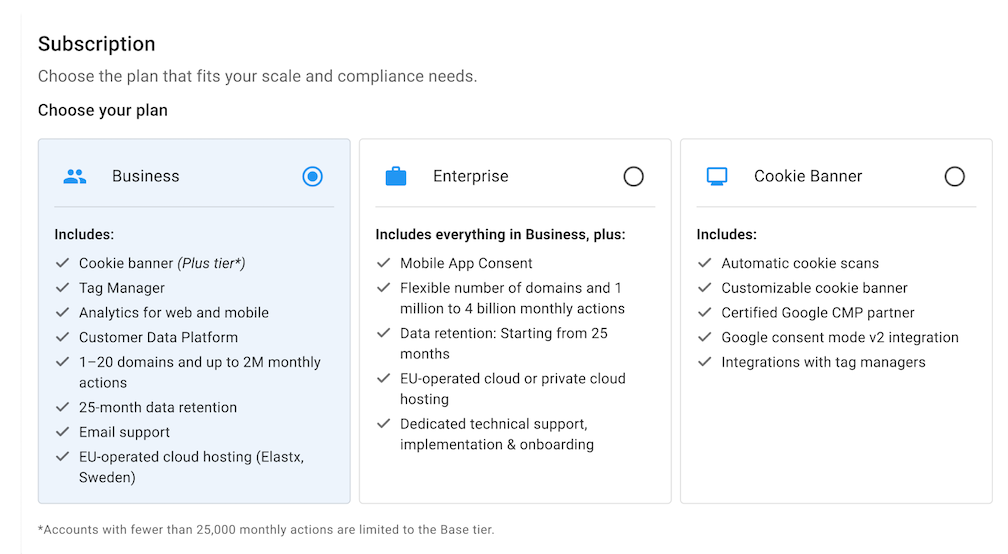Screen dimensions: 1008x554
Task: Click the Enterprise plan title
Action: [x=471, y=176]
